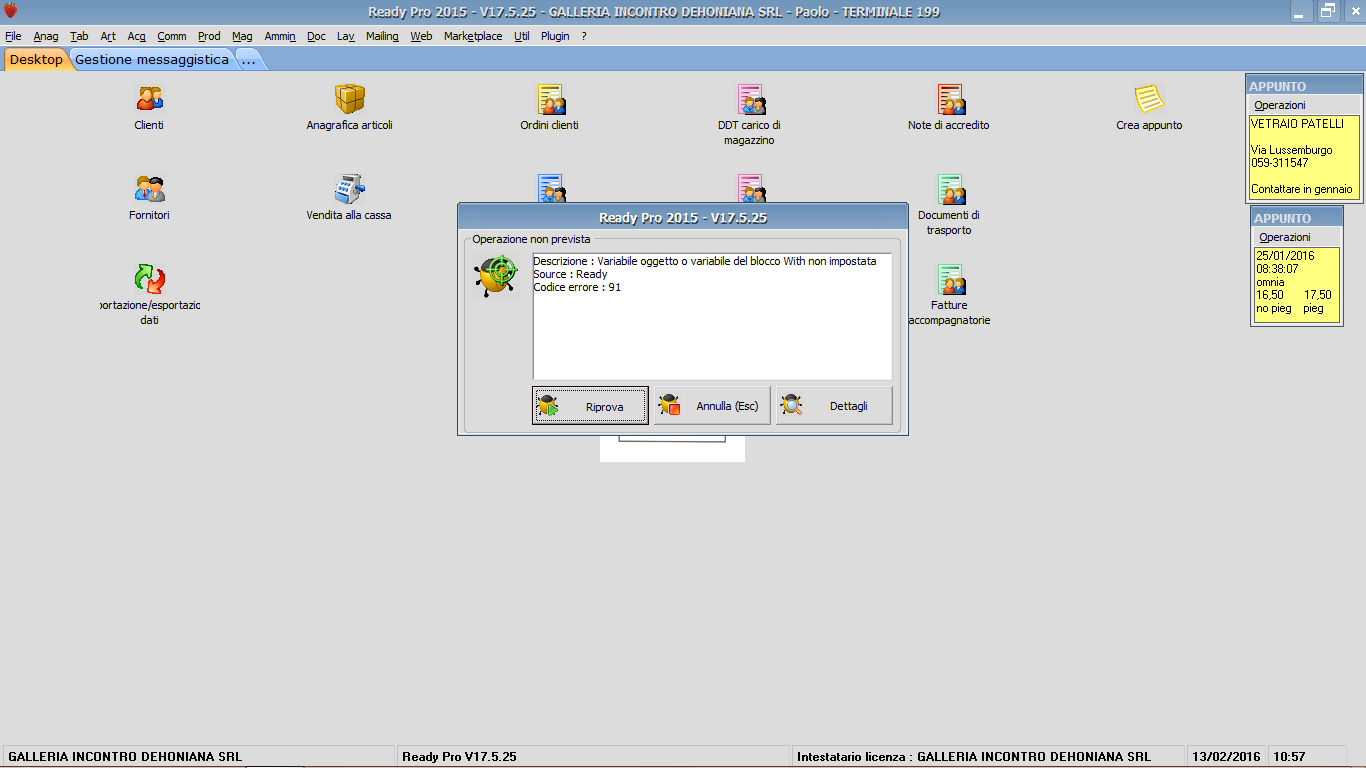Open Note di accredito icon
This screenshot has height=768, width=1366.
[x=950, y=99]
